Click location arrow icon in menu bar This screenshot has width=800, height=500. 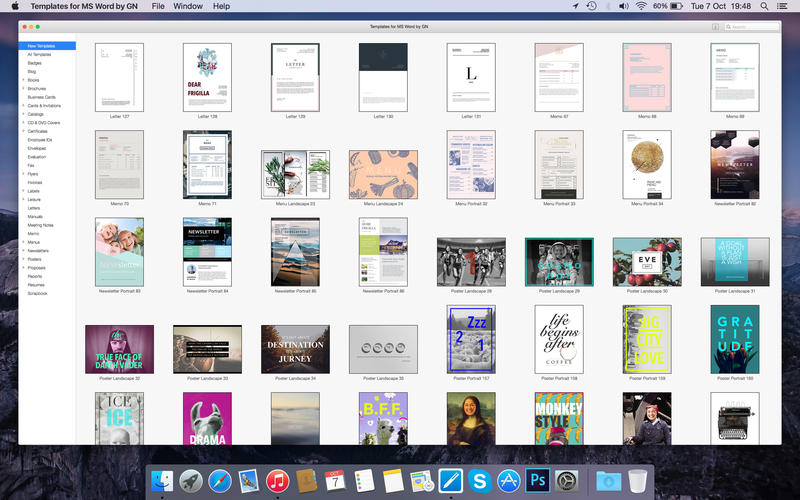click(x=576, y=6)
